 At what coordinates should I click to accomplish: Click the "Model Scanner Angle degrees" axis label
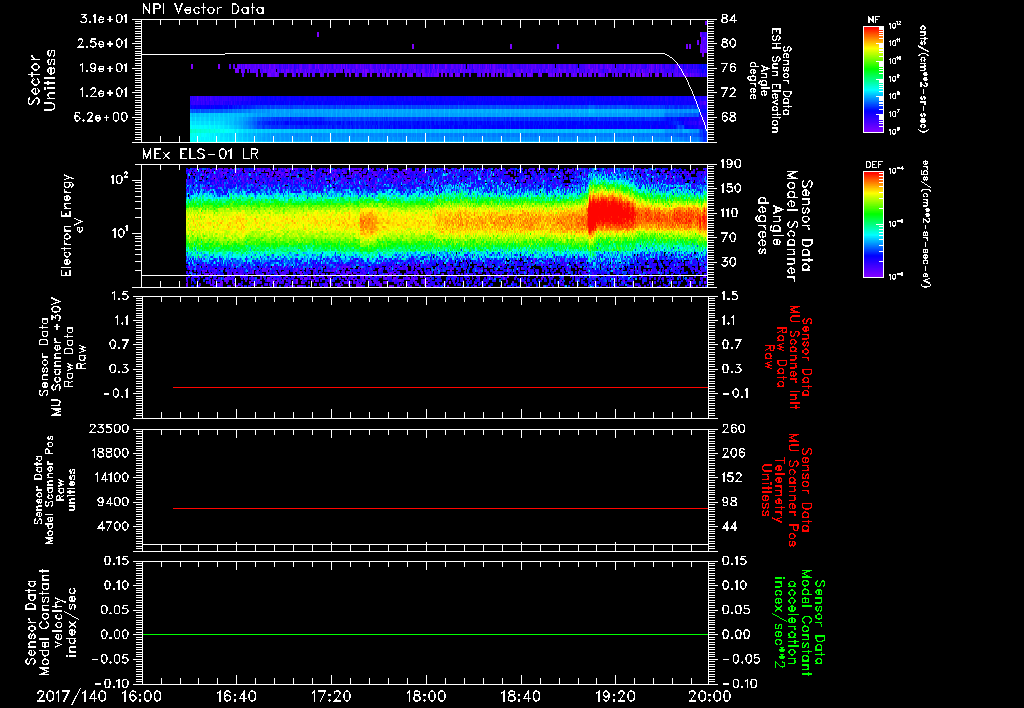click(x=784, y=225)
